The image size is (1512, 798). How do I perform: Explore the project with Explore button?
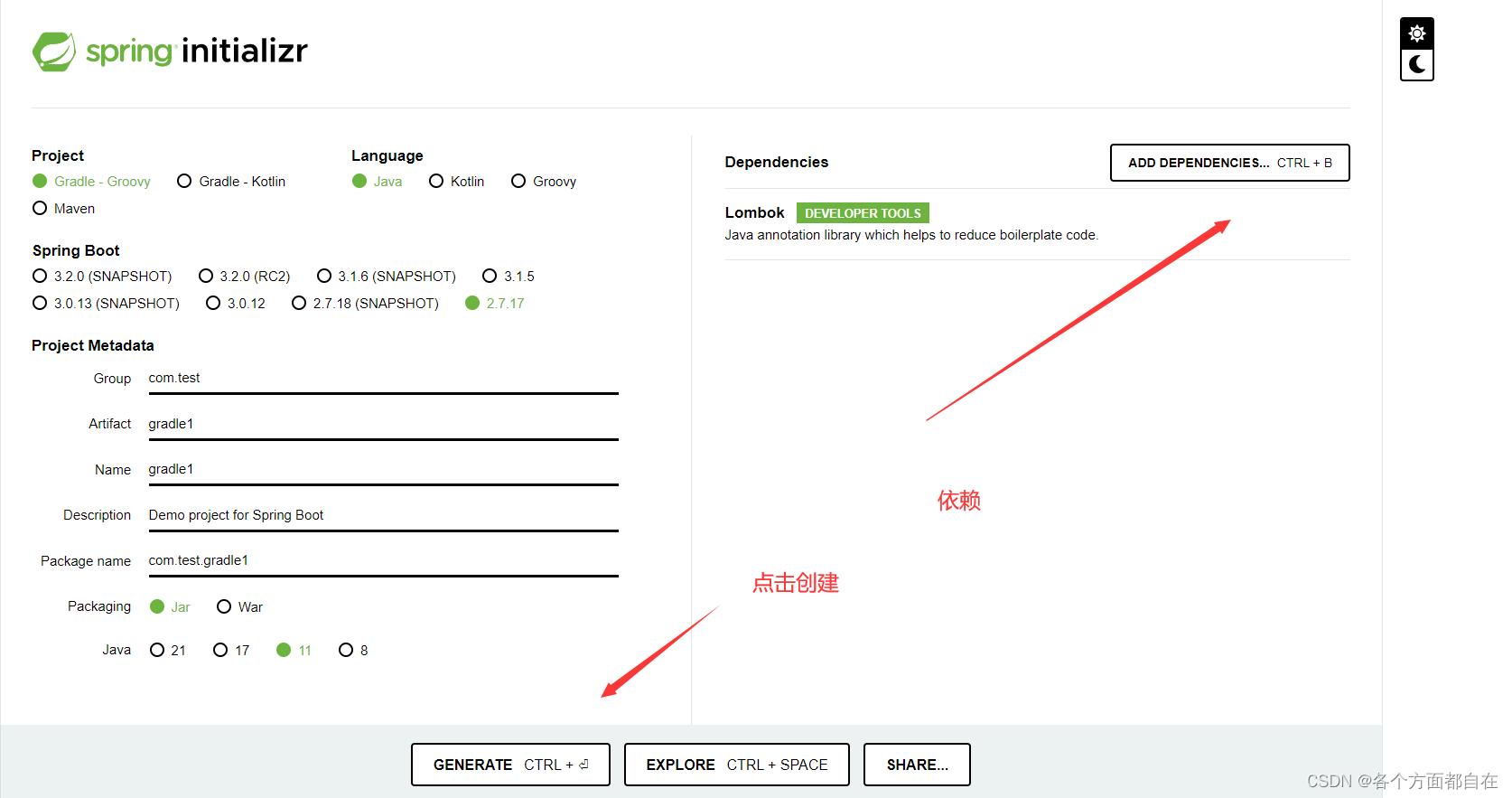(x=737, y=765)
